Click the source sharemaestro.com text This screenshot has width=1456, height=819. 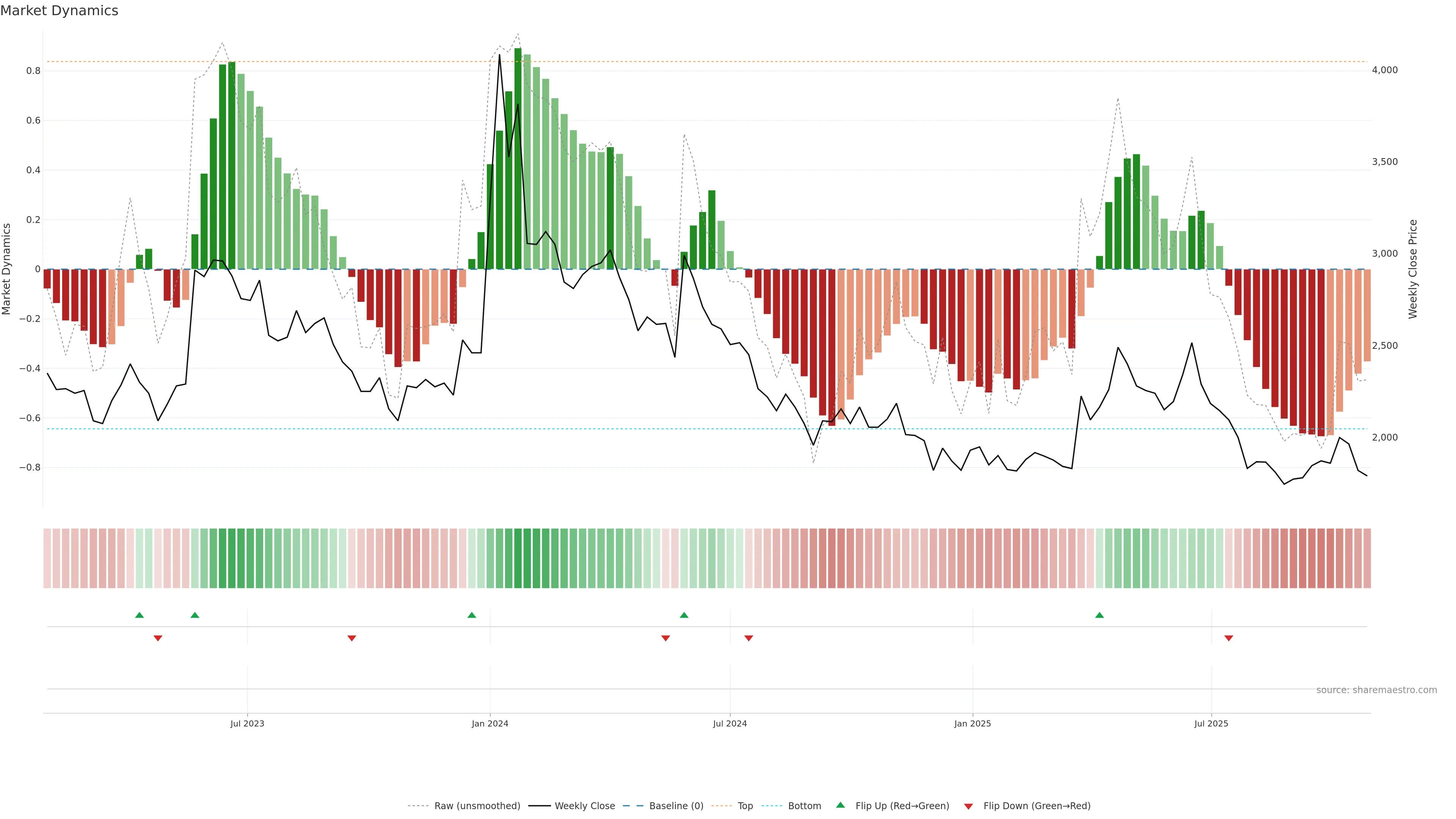tap(1376, 690)
